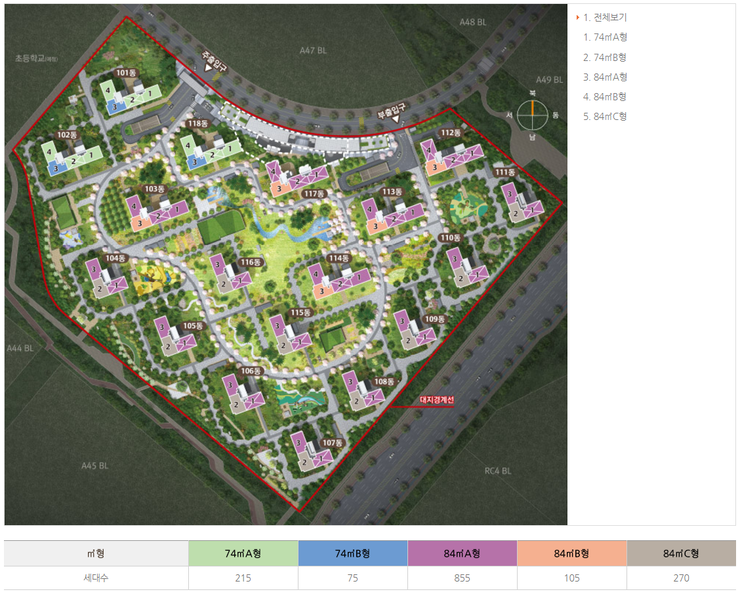Click the purple 84㎡A형 legend cell
The height and width of the screenshot is (594, 740).
tap(462, 554)
